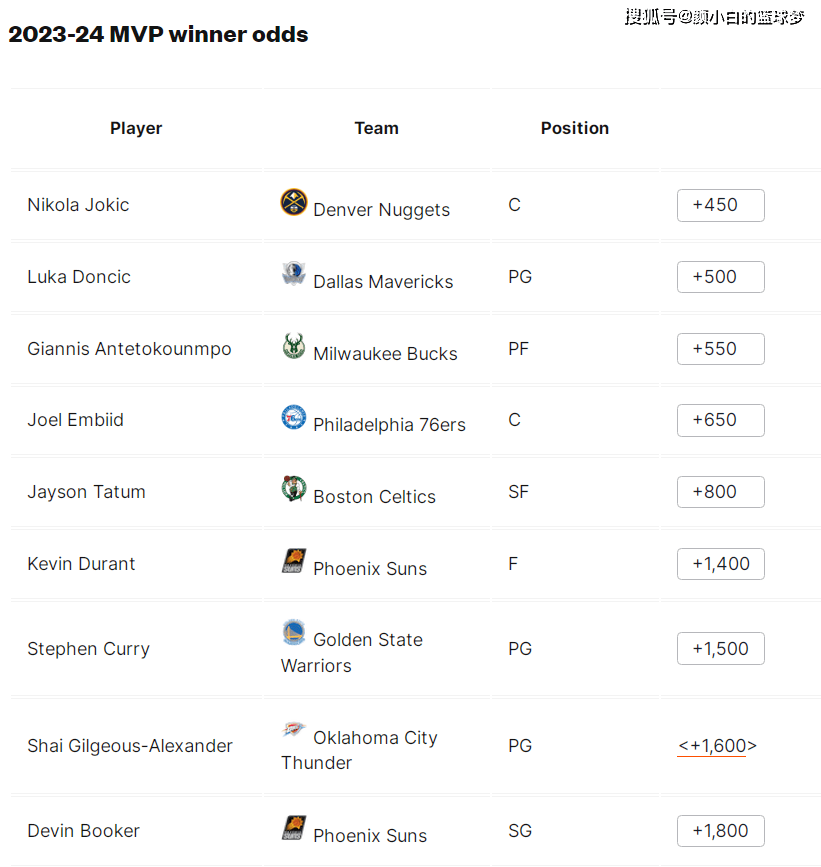Open the underlined +1,600 odds link
The width and height of the screenshot is (821, 867).
tap(717, 746)
